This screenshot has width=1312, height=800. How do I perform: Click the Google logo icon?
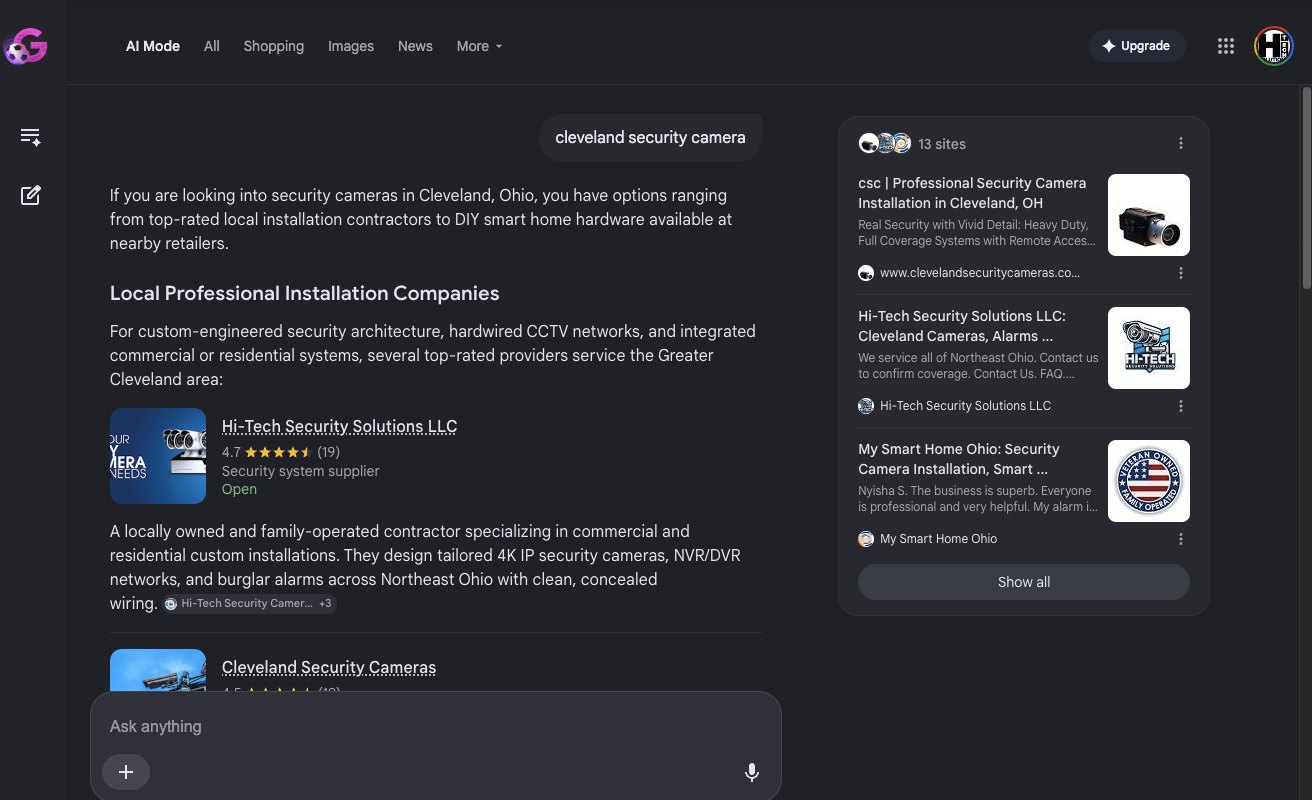(x=25, y=46)
